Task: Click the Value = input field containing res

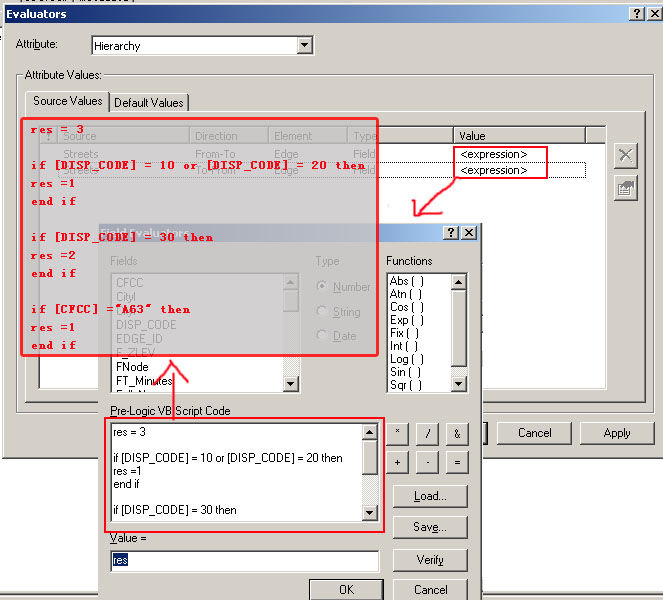Action: point(244,561)
